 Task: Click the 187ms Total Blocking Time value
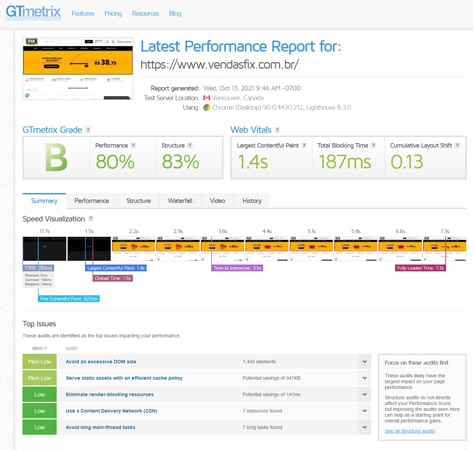point(345,162)
